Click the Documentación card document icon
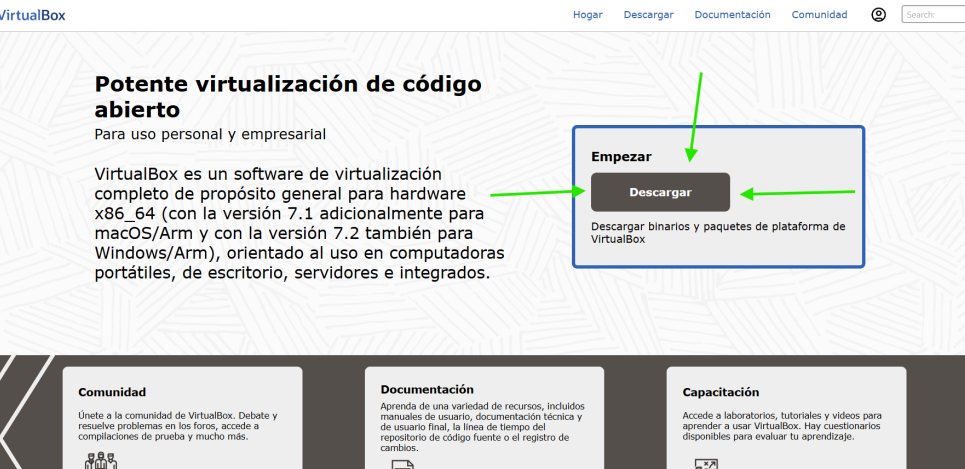The width and height of the screenshot is (965, 469). (x=403, y=464)
